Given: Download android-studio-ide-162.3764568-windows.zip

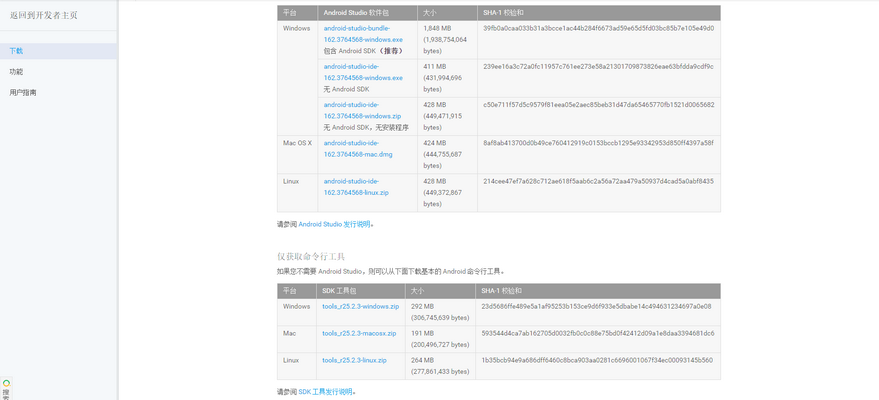Looking at the screenshot, I should pyautogui.click(x=362, y=110).
